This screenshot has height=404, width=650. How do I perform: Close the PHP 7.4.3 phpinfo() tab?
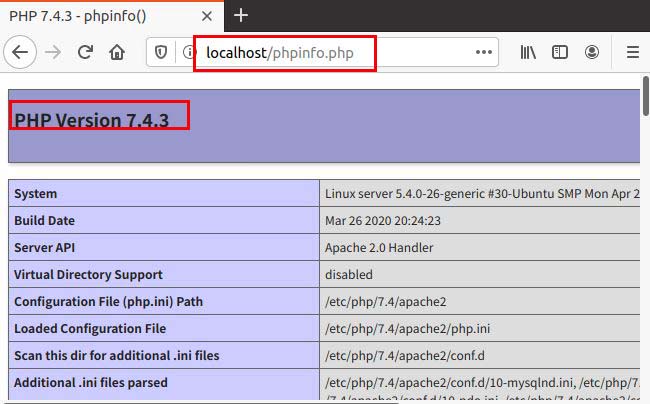click(x=207, y=16)
